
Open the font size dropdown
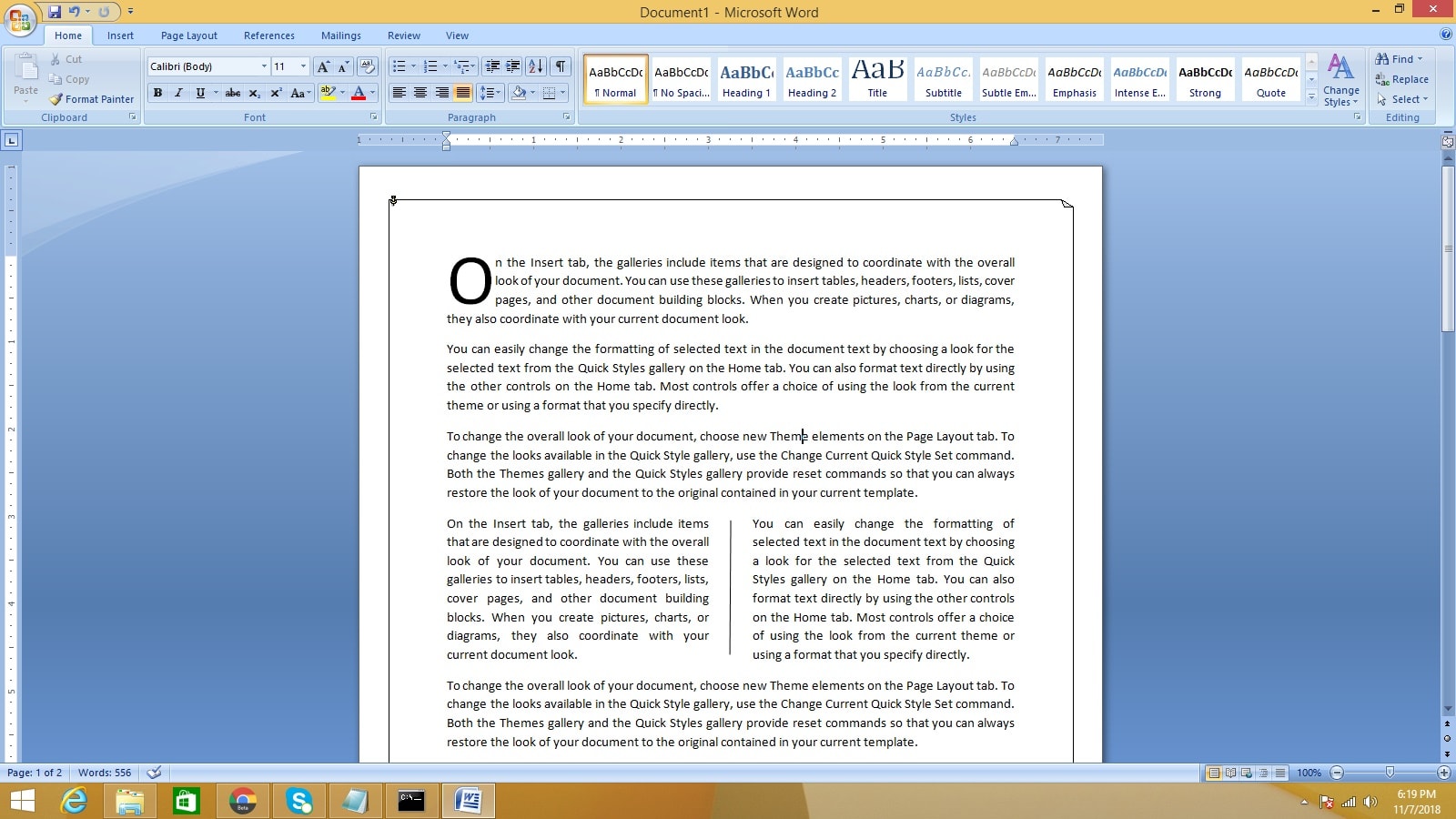tap(303, 66)
